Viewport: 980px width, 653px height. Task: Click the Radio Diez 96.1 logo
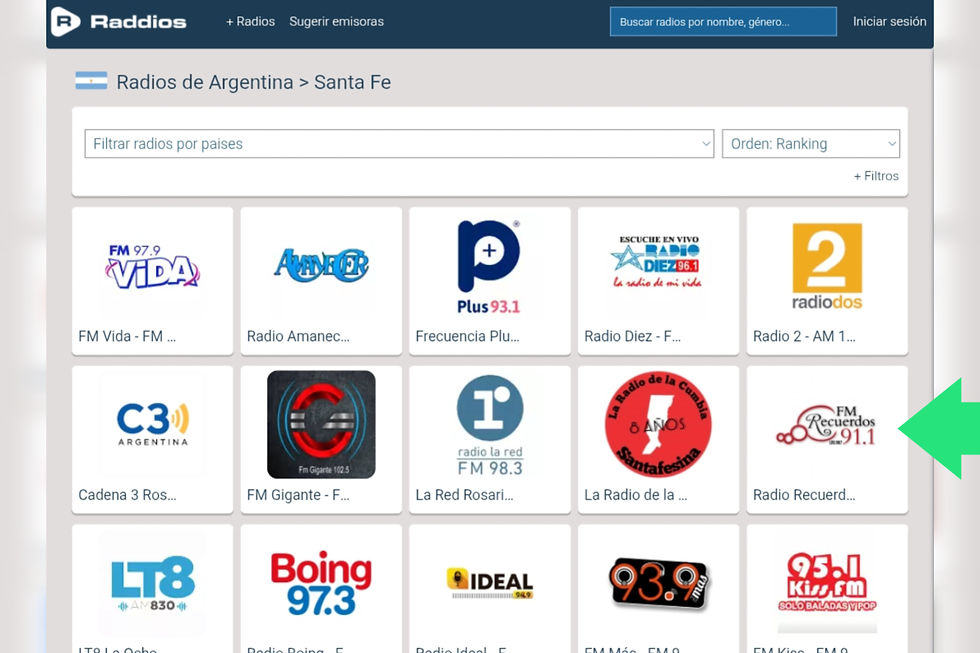click(x=658, y=261)
